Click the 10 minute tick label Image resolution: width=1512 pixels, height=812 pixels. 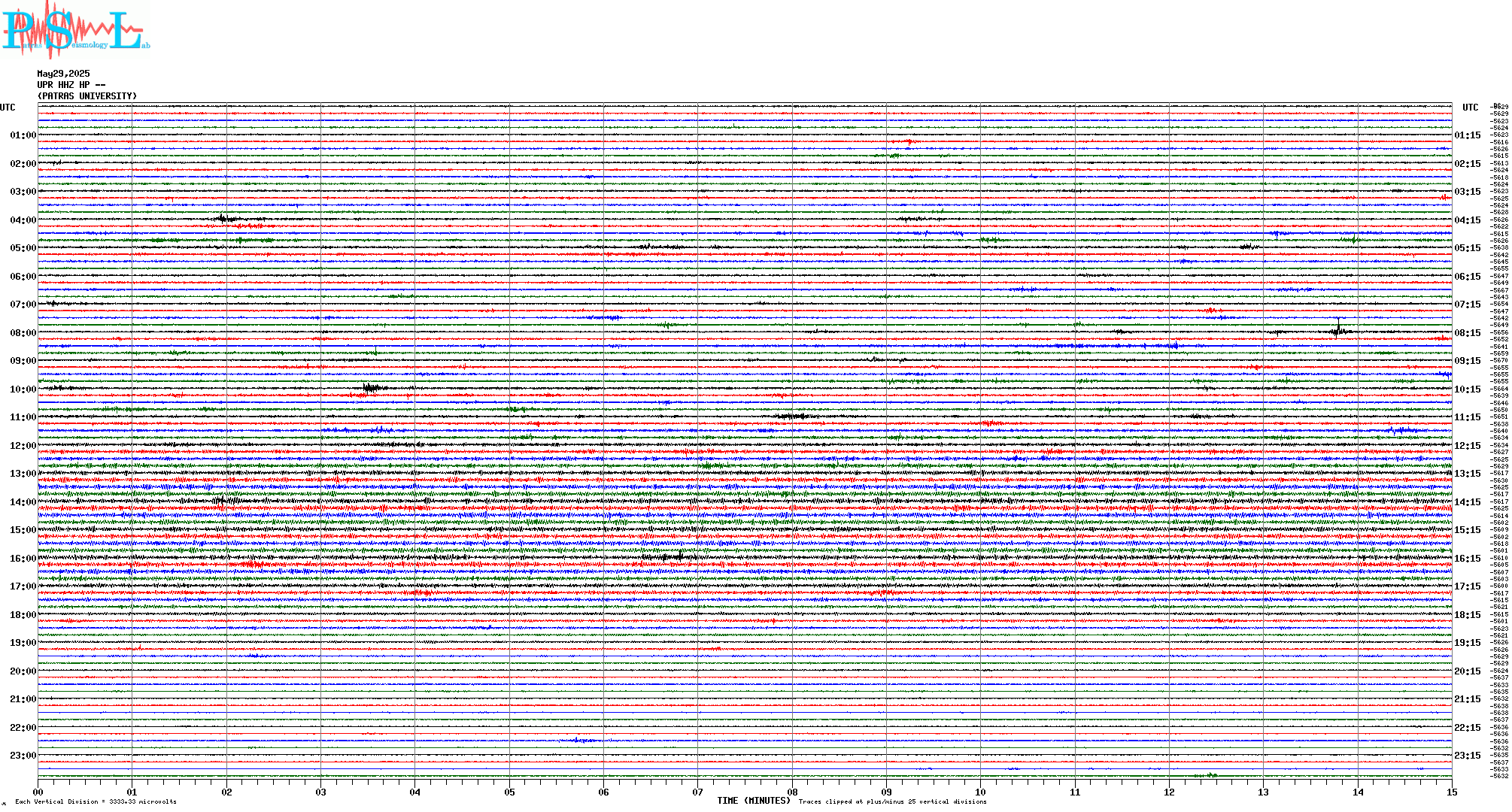pyautogui.click(x=981, y=792)
